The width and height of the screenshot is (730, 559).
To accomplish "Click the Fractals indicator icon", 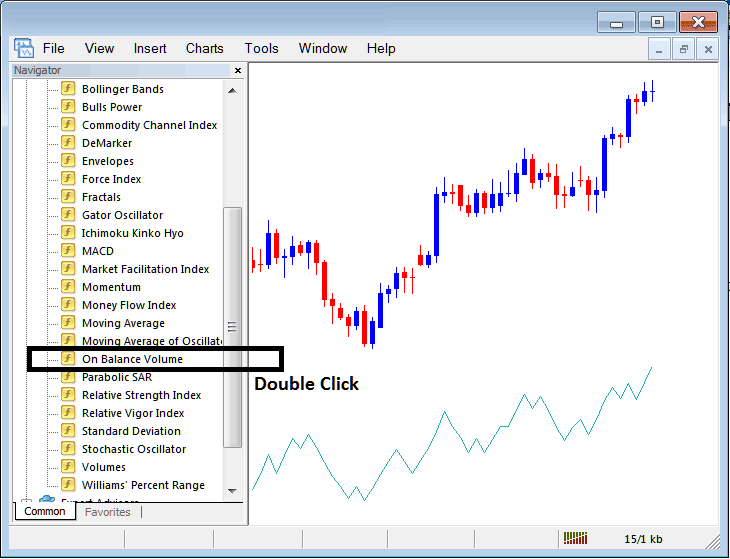I will pos(68,196).
